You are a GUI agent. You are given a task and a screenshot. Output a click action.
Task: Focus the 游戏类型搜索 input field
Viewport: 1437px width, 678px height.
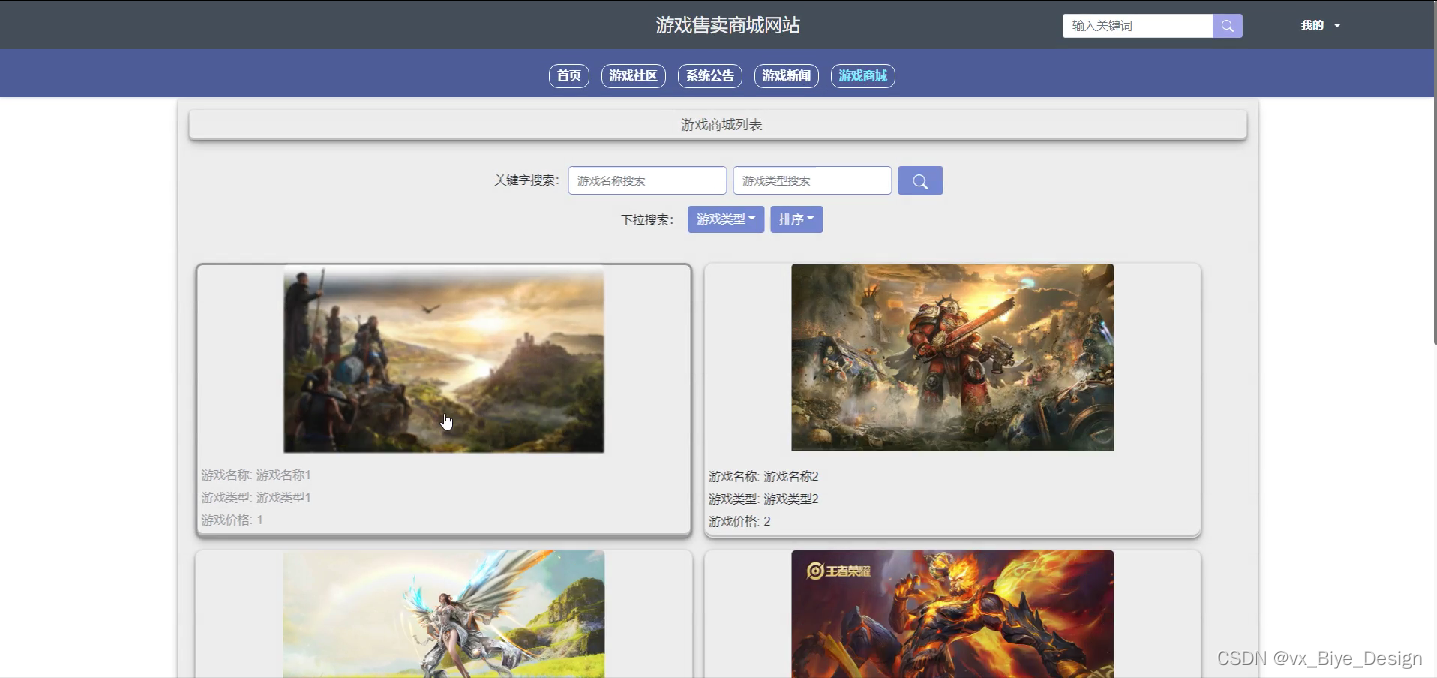tap(812, 181)
